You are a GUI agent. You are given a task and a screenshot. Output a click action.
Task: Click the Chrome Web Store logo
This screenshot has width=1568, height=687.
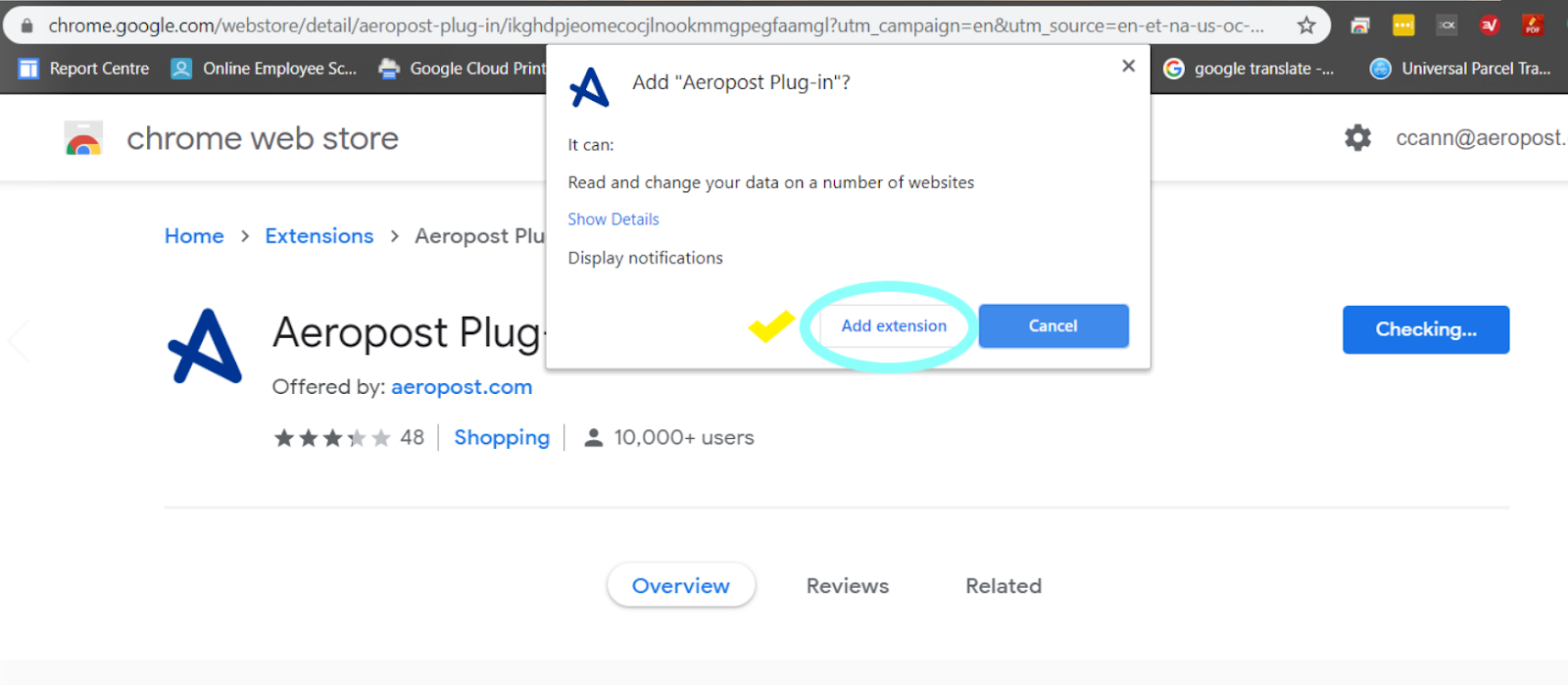pyautogui.click(x=83, y=138)
